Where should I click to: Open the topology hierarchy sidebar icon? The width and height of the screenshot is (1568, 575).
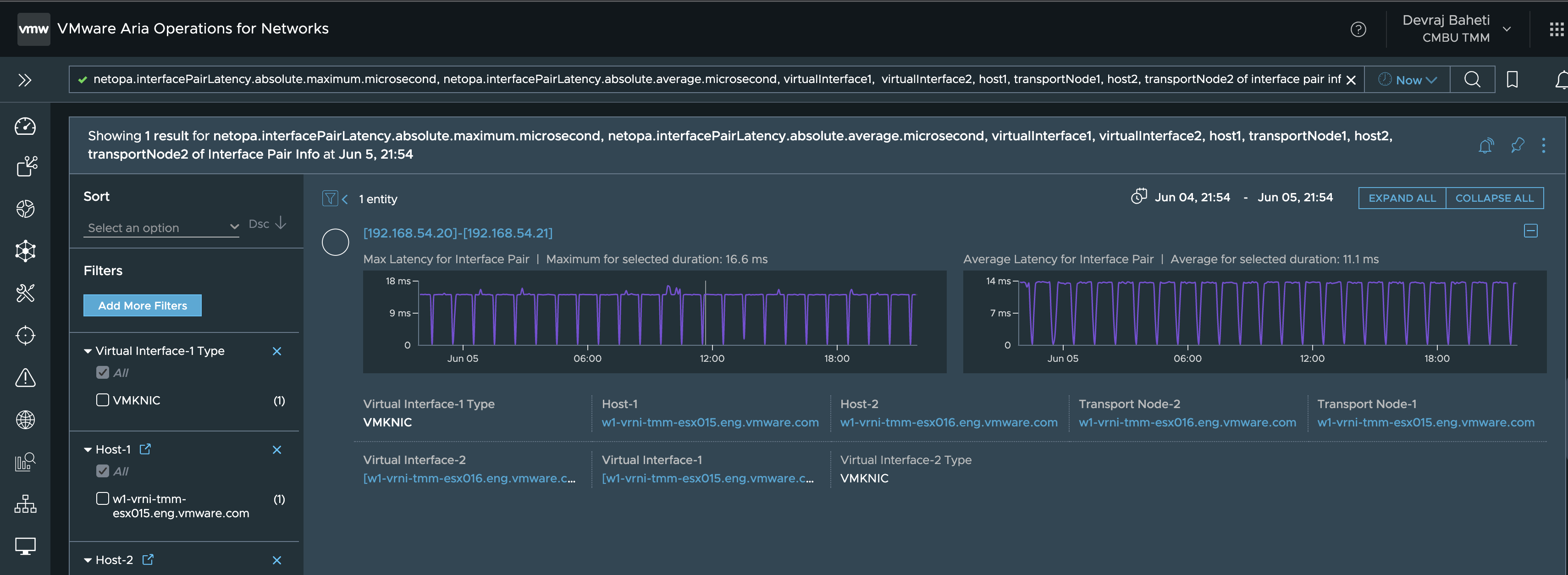point(25,504)
